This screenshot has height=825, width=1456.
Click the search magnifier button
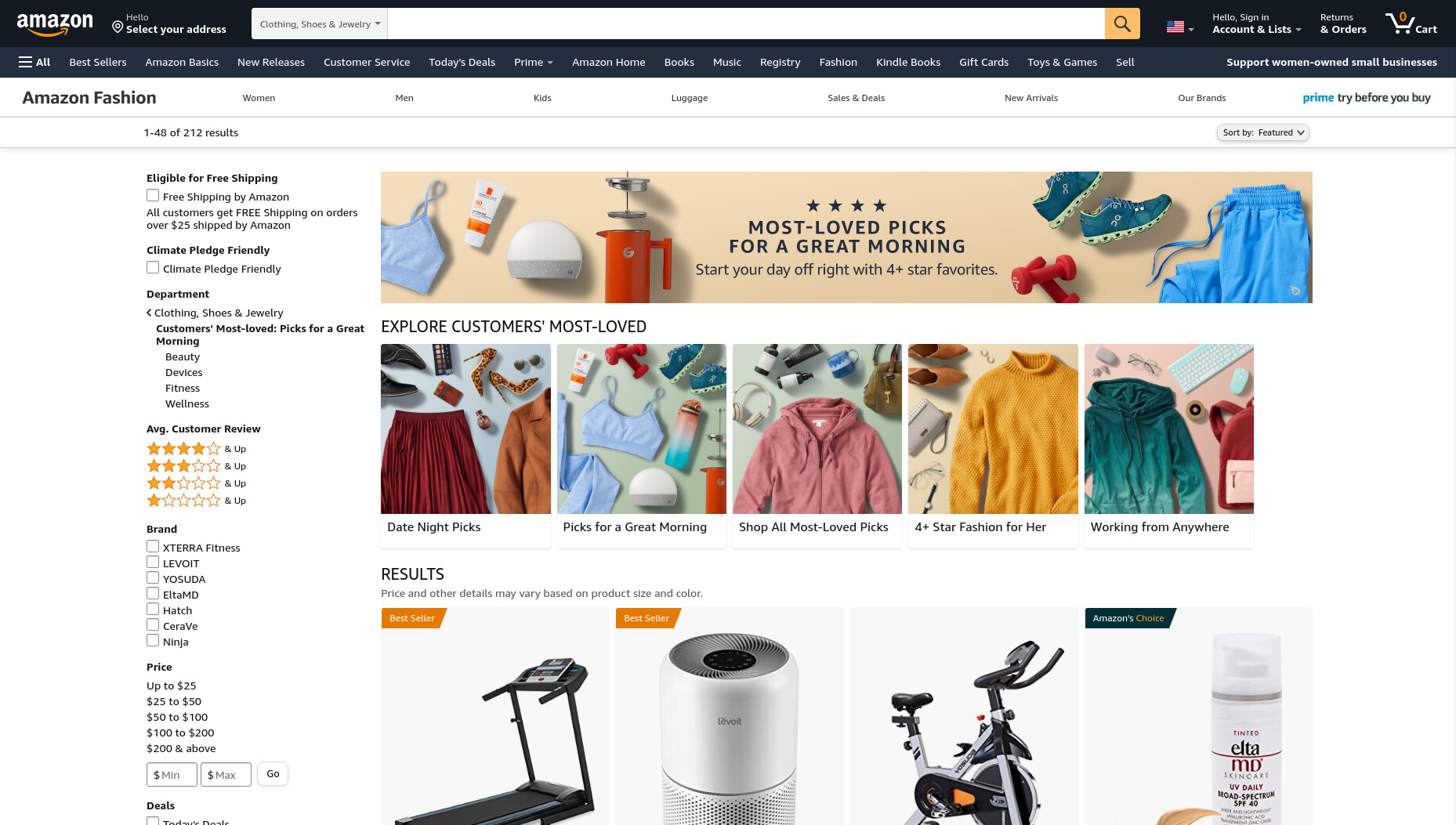pos(1122,24)
